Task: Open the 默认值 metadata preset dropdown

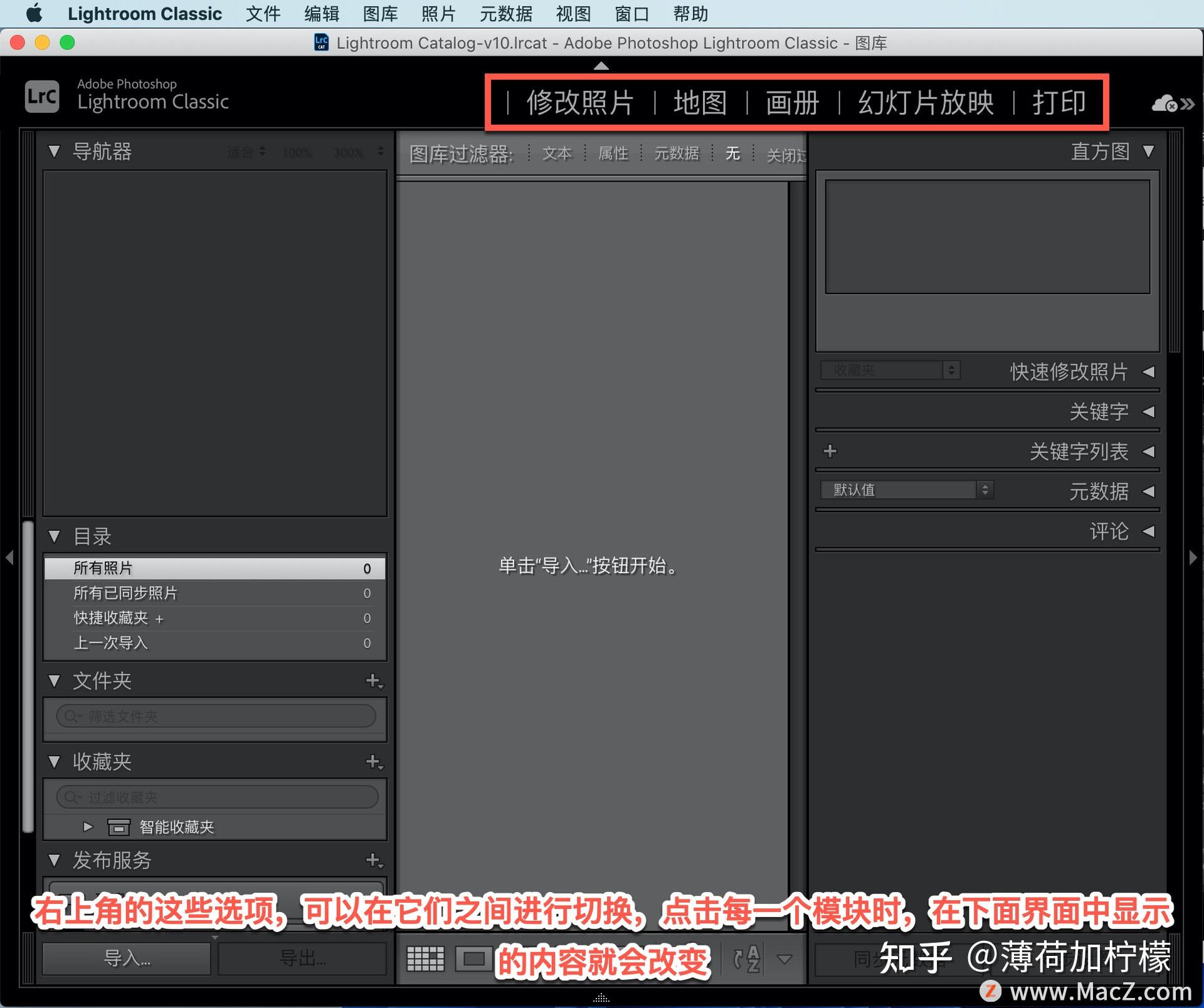Action: [907, 490]
